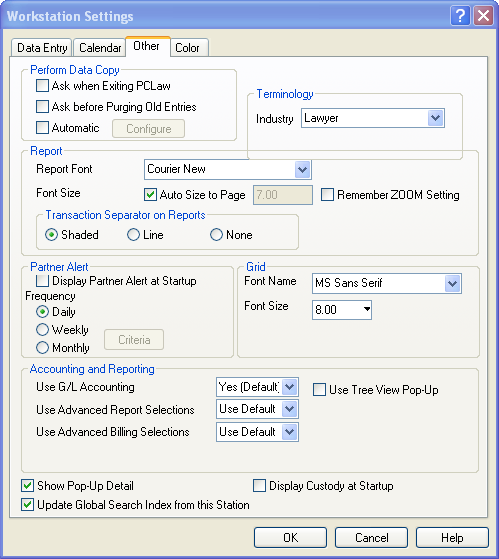Screen dimensions: 499x559
Task: Open Help for this dialog
Action: pyautogui.click(x=452, y=538)
